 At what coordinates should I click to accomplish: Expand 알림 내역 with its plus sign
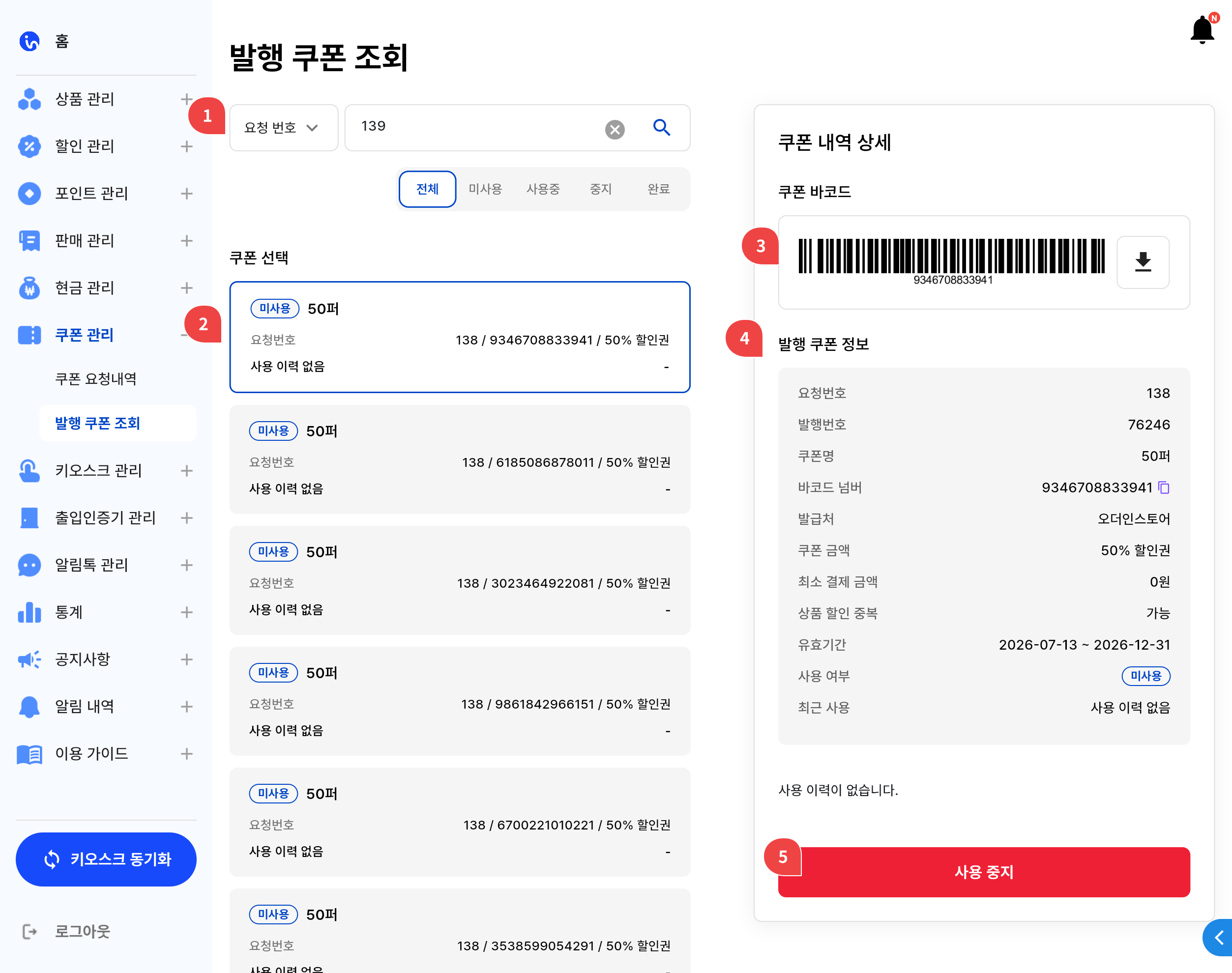coord(186,707)
